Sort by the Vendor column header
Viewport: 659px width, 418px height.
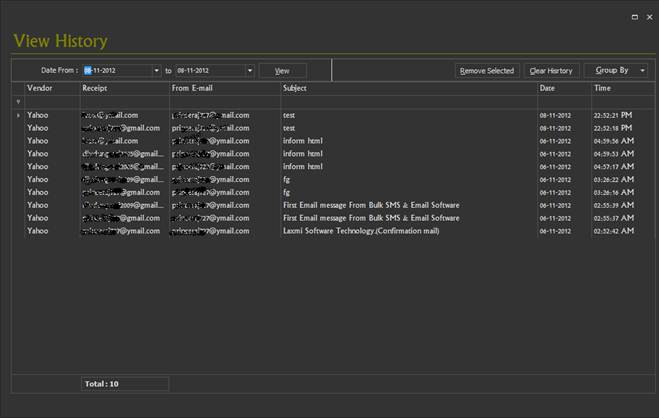[x=52, y=88]
